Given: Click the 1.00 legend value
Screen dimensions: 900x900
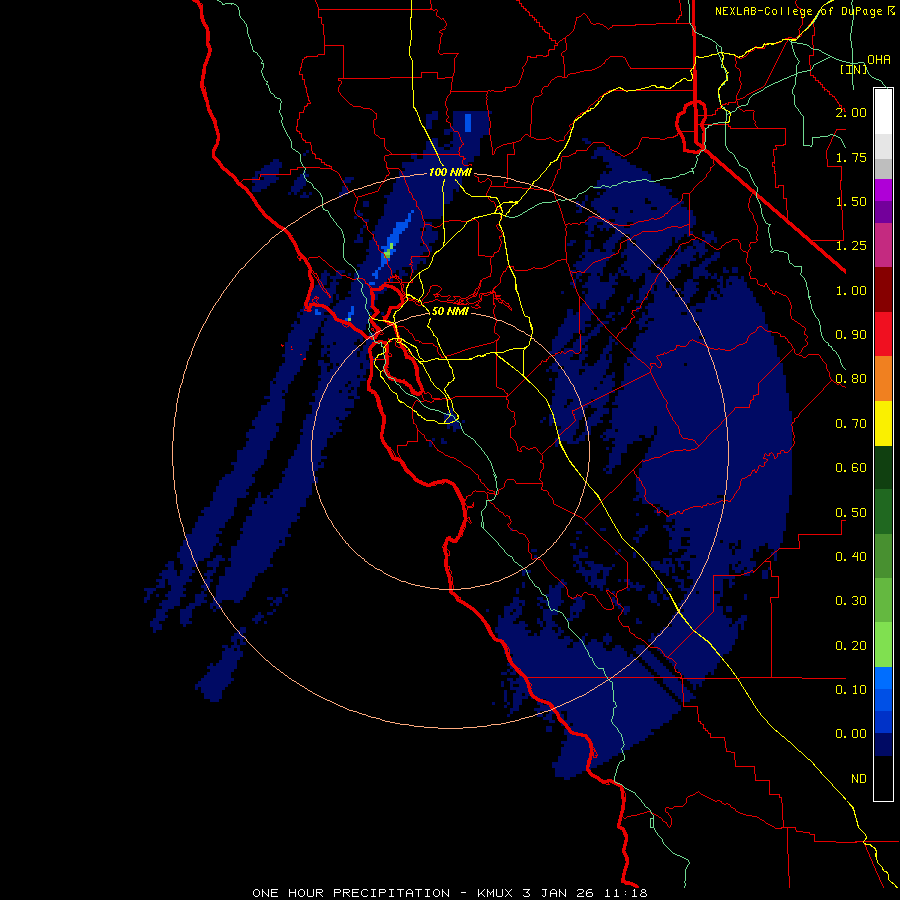Looking at the screenshot, I should (x=851, y=290).
